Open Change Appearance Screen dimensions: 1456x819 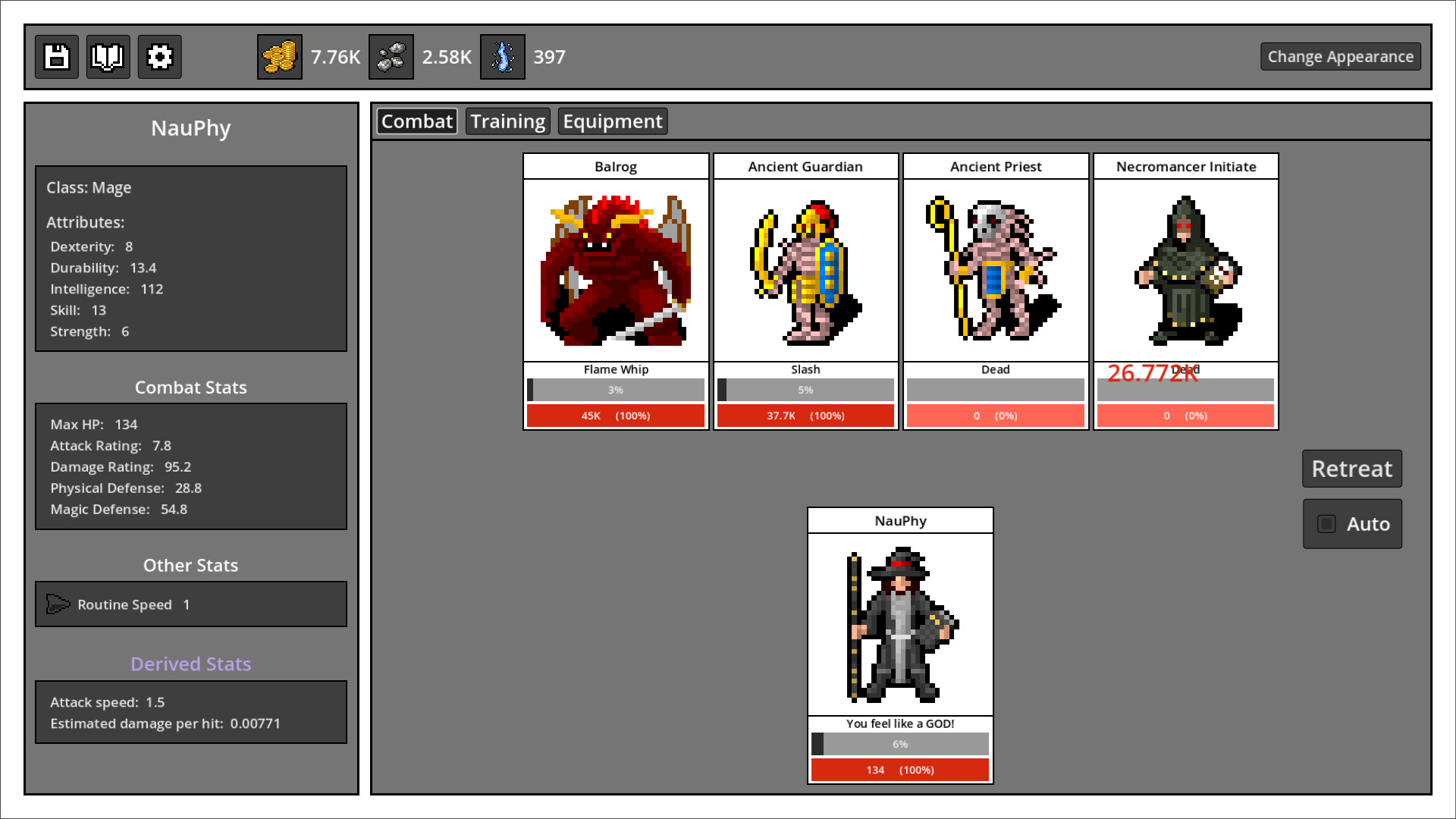(x=1341, y=56)
